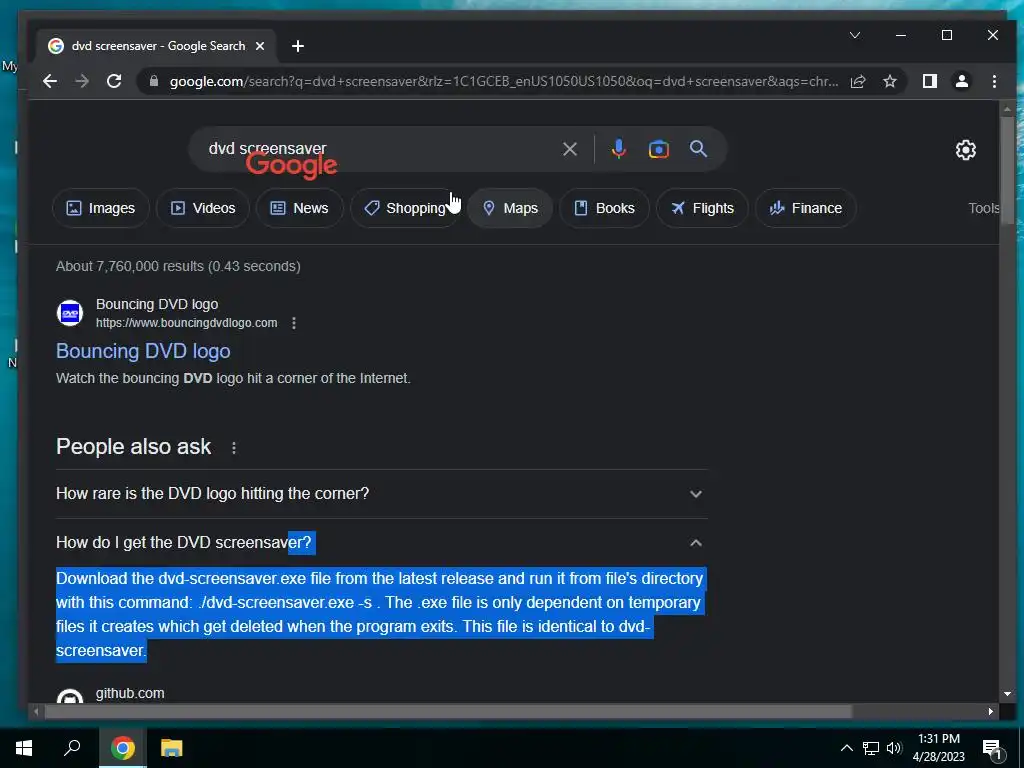This screenshot has width=1024, height=768.
Task: Share this page from address bar
Action: 857,81
